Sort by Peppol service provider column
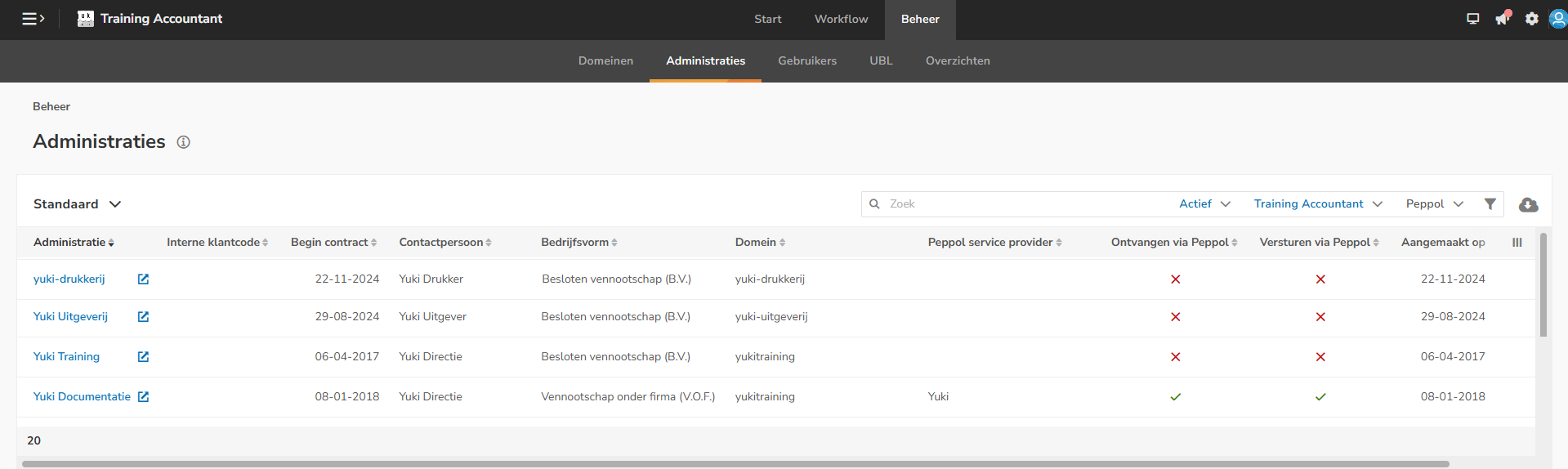 [994, 243]
